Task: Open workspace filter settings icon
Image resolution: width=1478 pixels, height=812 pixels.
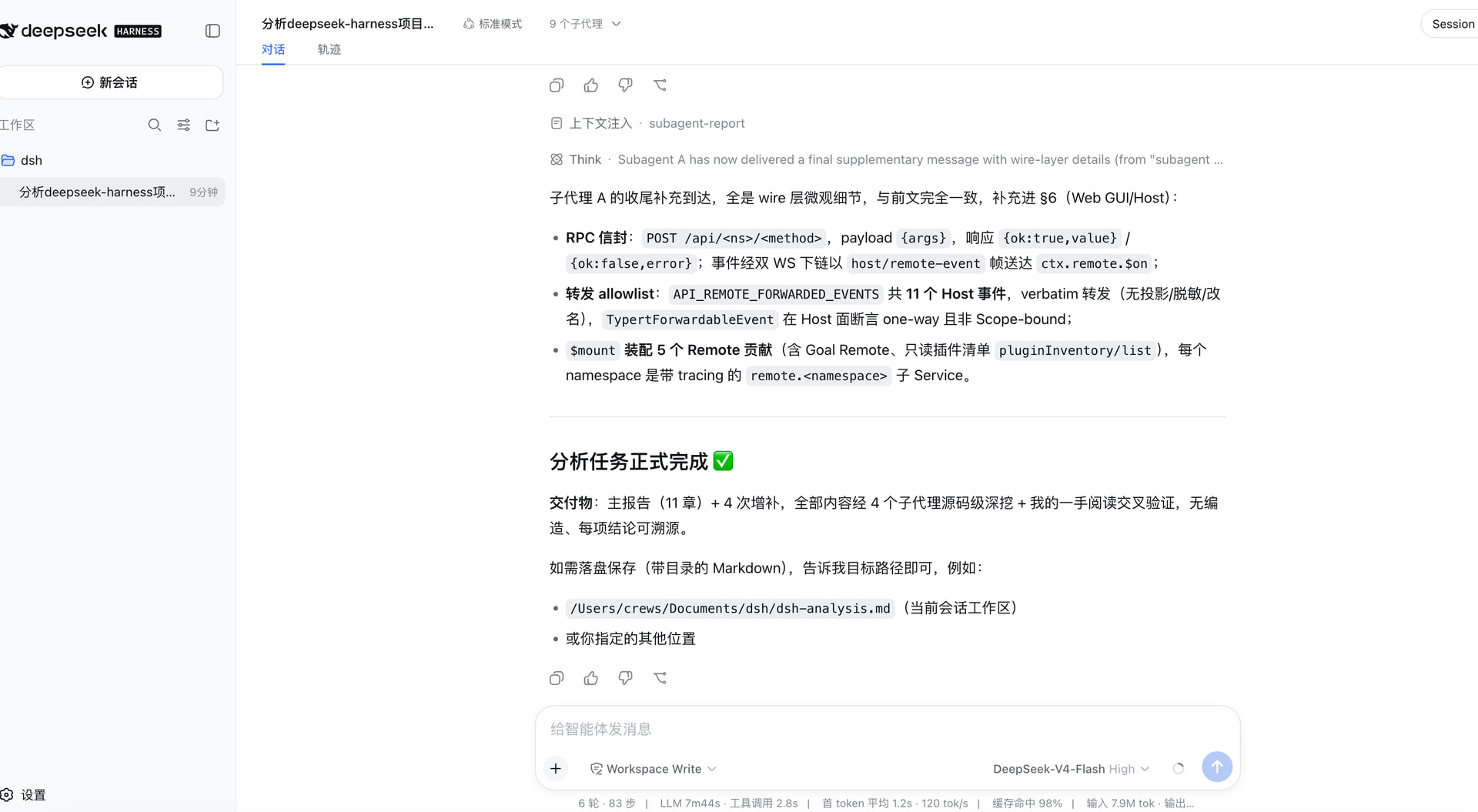Action: (183, 125)
